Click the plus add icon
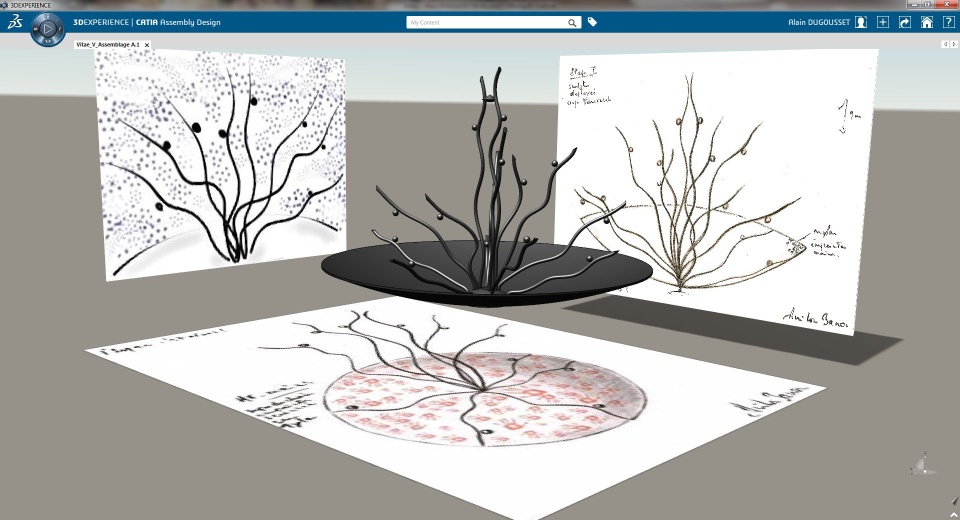The height and width of the screenshot is (520, 960). point(883,22)
